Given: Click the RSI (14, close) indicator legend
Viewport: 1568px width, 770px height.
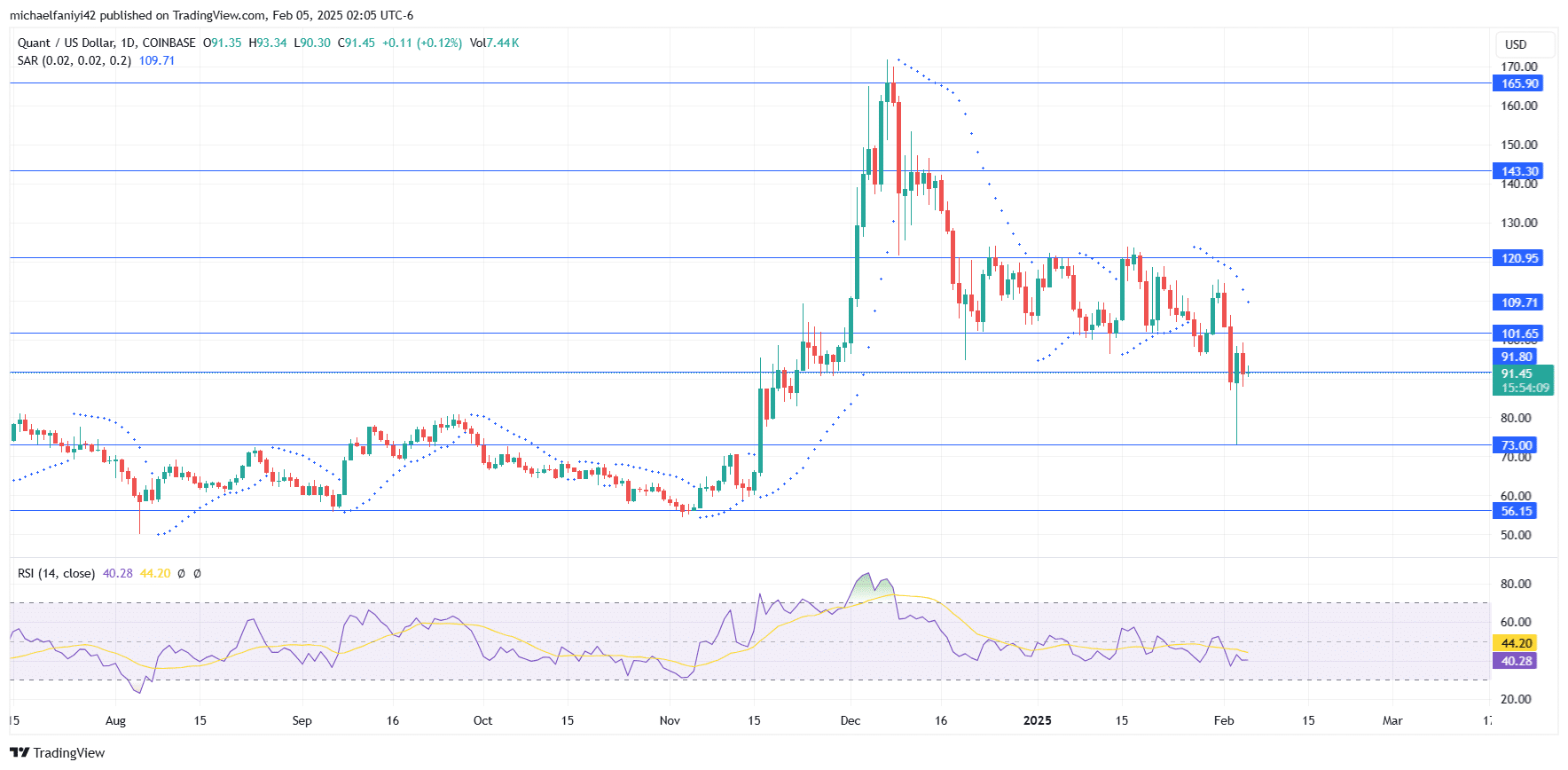Looking at the screenshot, I should coord(56,573).
